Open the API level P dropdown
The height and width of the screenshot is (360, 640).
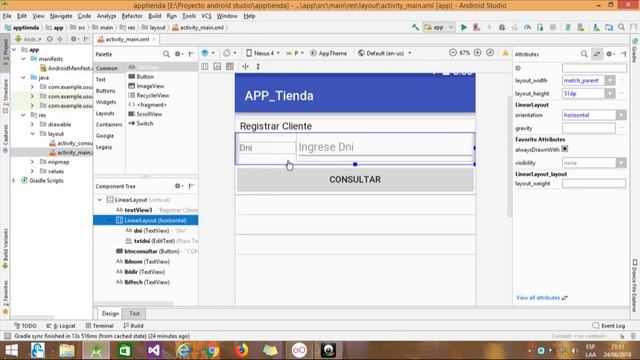click(295, 53)
